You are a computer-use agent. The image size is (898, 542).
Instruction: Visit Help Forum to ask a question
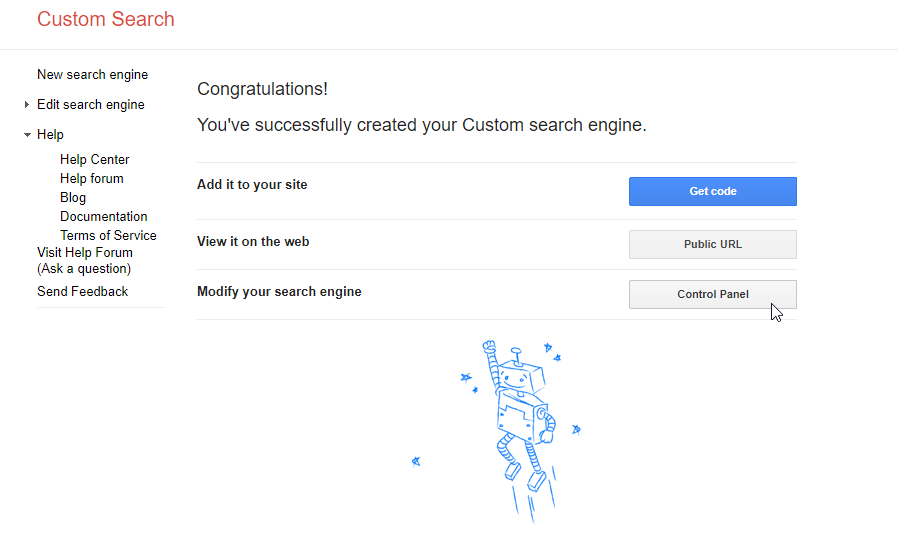coord(85,260)
